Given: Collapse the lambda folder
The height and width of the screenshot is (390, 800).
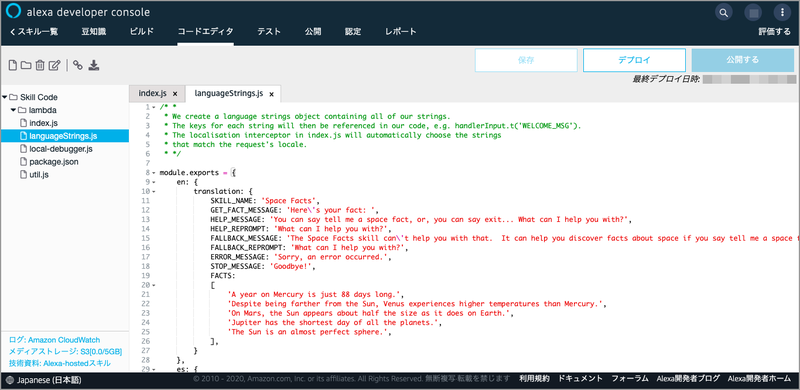Looking at the screenshot, I should (13, 110).
